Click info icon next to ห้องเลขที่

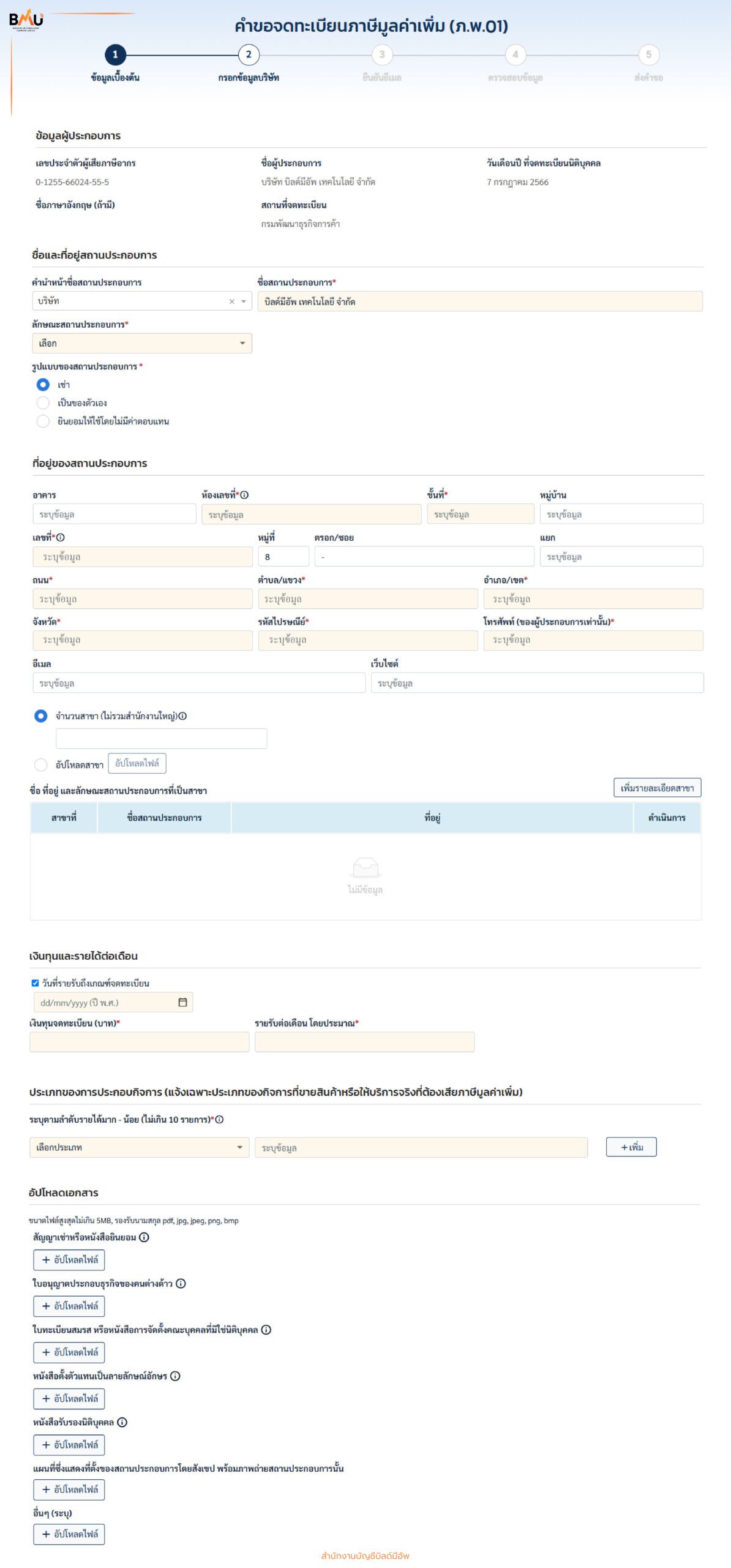pos(244,495)
